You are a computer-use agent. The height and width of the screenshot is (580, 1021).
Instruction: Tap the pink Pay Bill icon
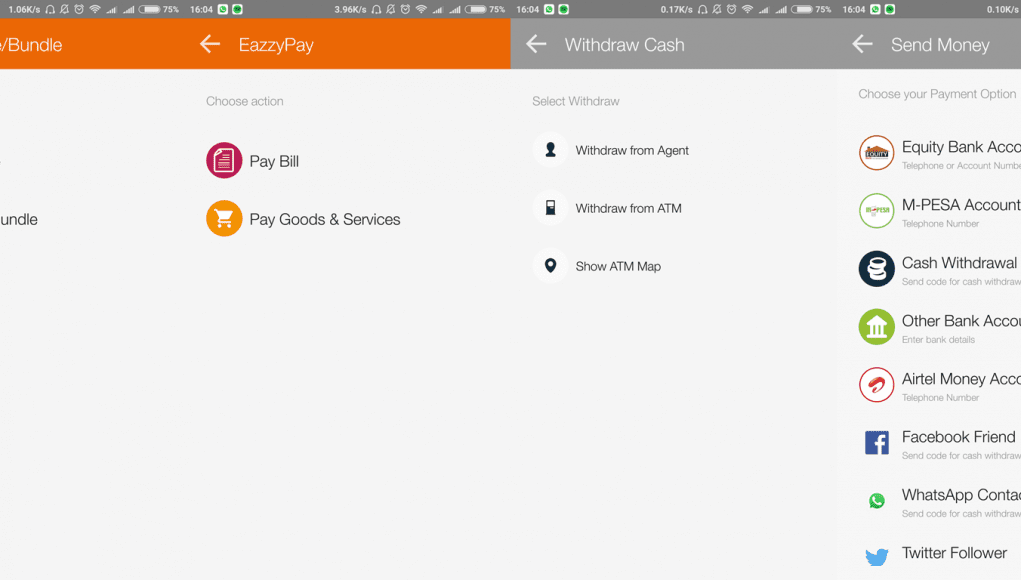[224, 160]
